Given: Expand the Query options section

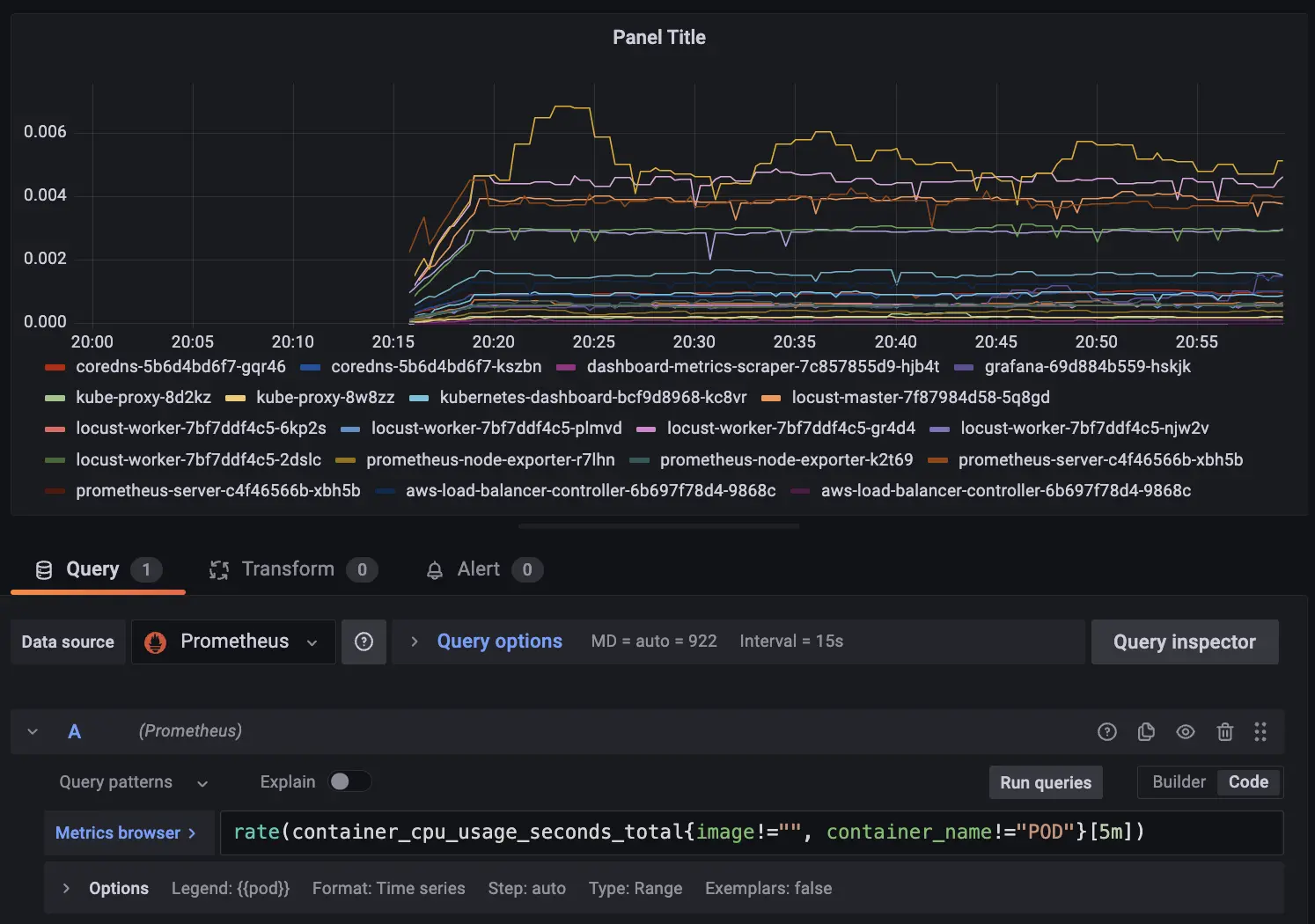Looking at the screenshot, I should coord(498,642).
